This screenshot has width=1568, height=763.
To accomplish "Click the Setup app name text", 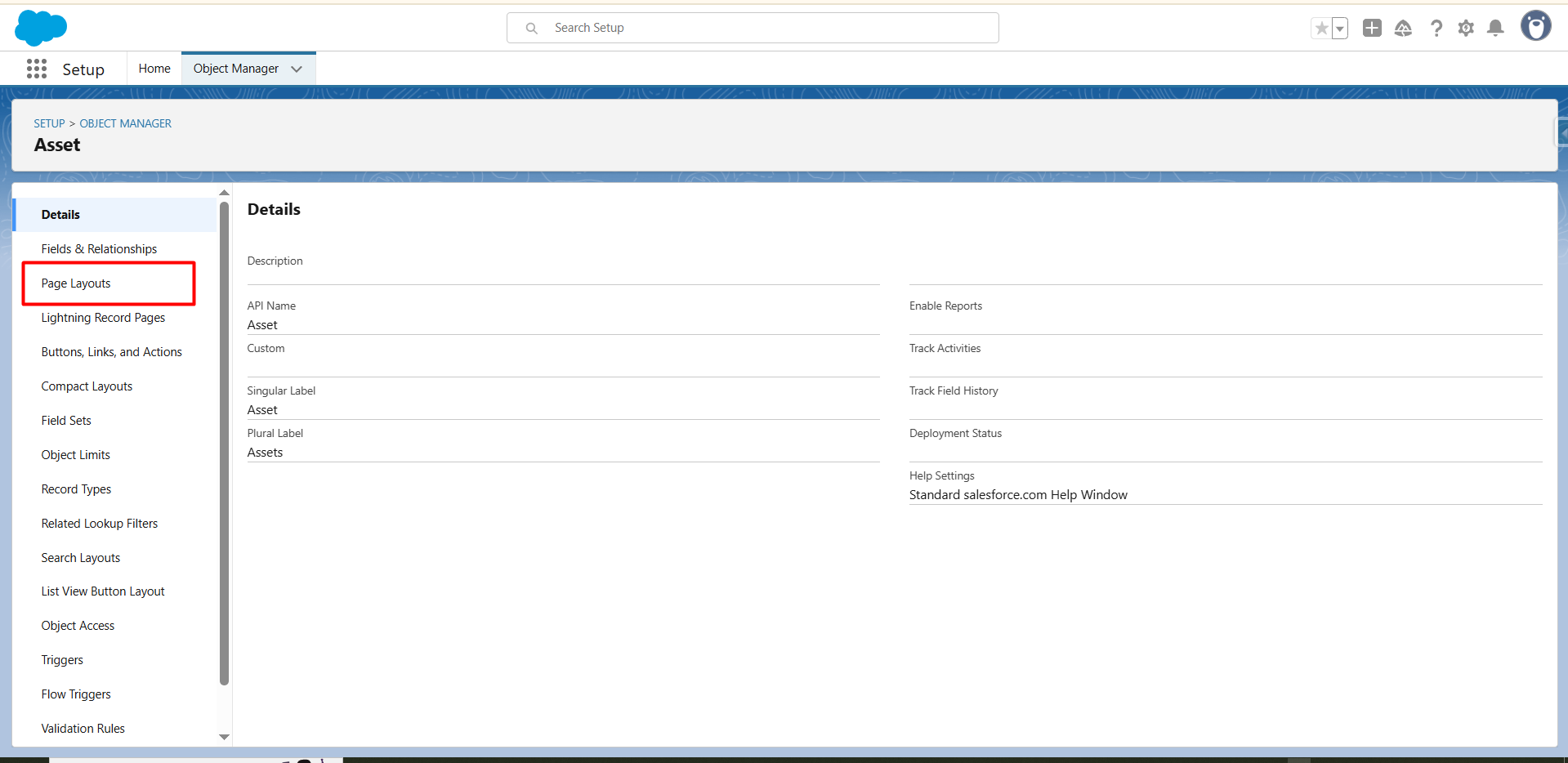I will coord(83,69).
